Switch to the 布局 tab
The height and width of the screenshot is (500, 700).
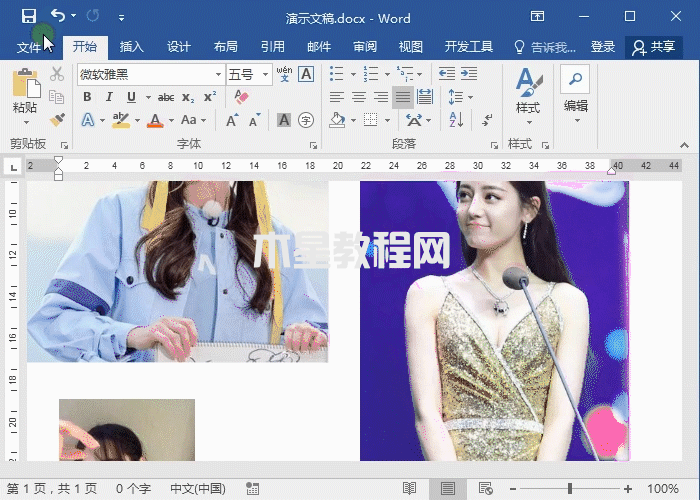click(x=225, y=46)
